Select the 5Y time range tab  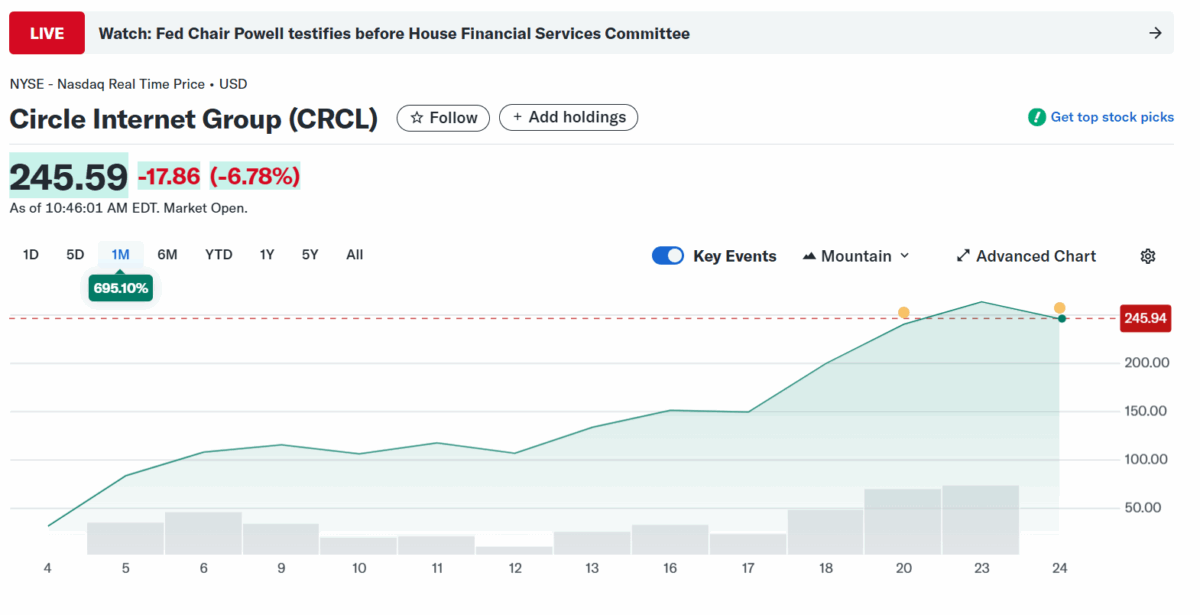310,255
